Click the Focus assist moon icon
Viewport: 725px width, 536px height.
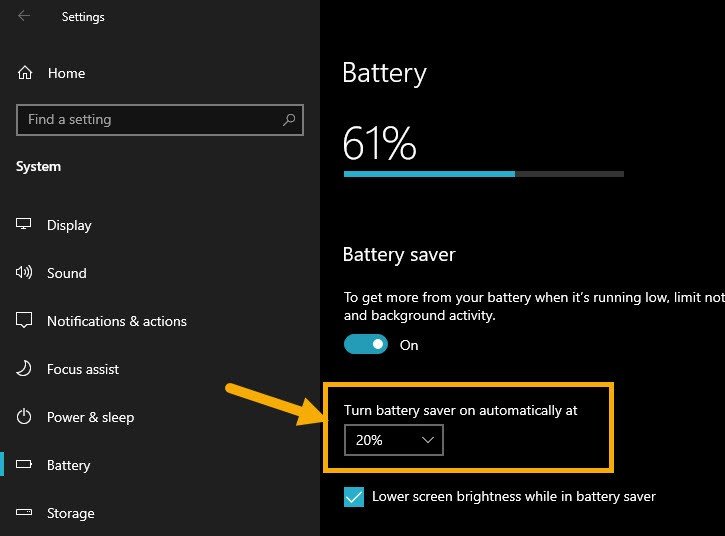click(x=24, y=369)
